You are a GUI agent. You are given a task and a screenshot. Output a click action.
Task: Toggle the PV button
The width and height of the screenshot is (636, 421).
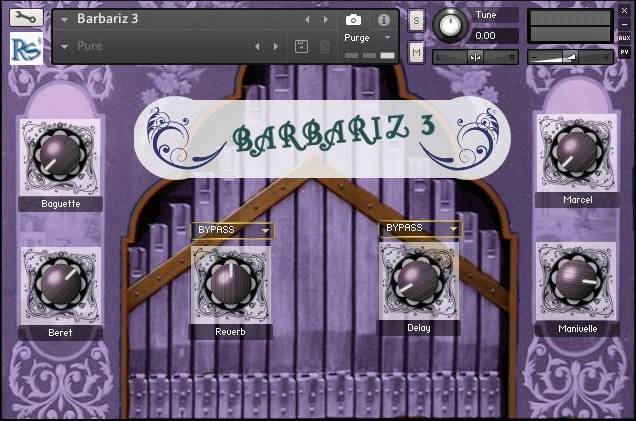click(x=624, y=51)
